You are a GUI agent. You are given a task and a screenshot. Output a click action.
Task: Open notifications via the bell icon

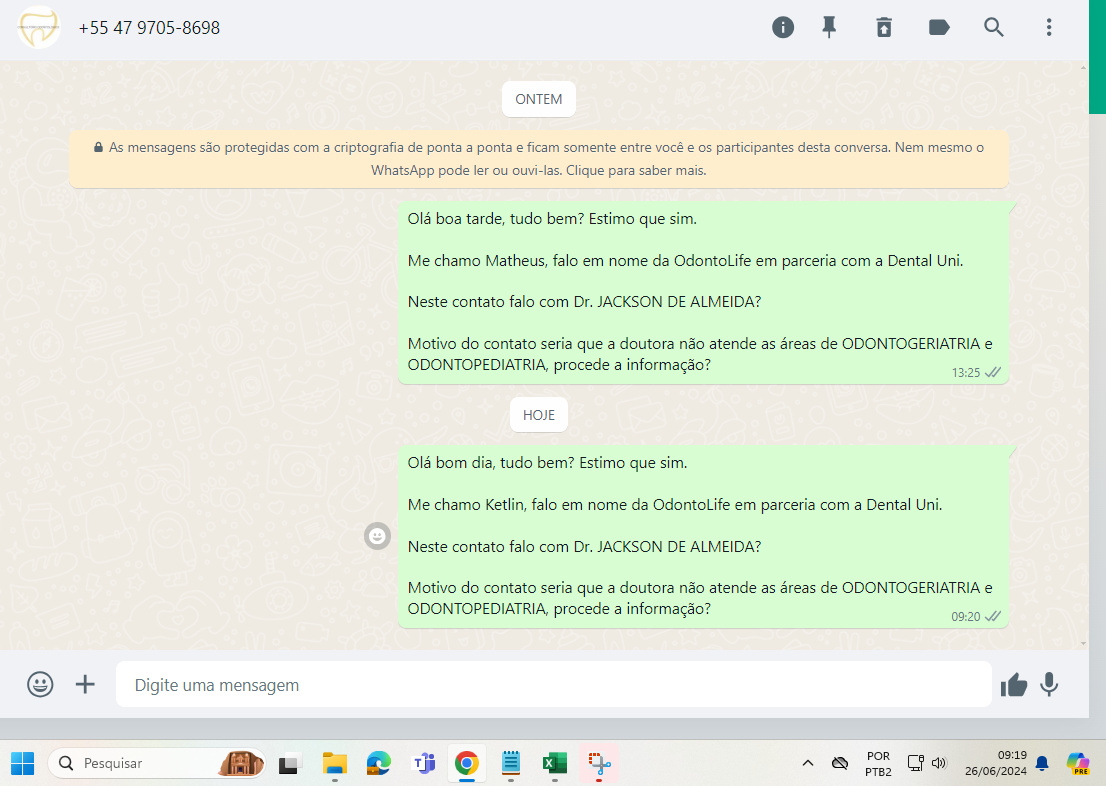(1042, 763)
